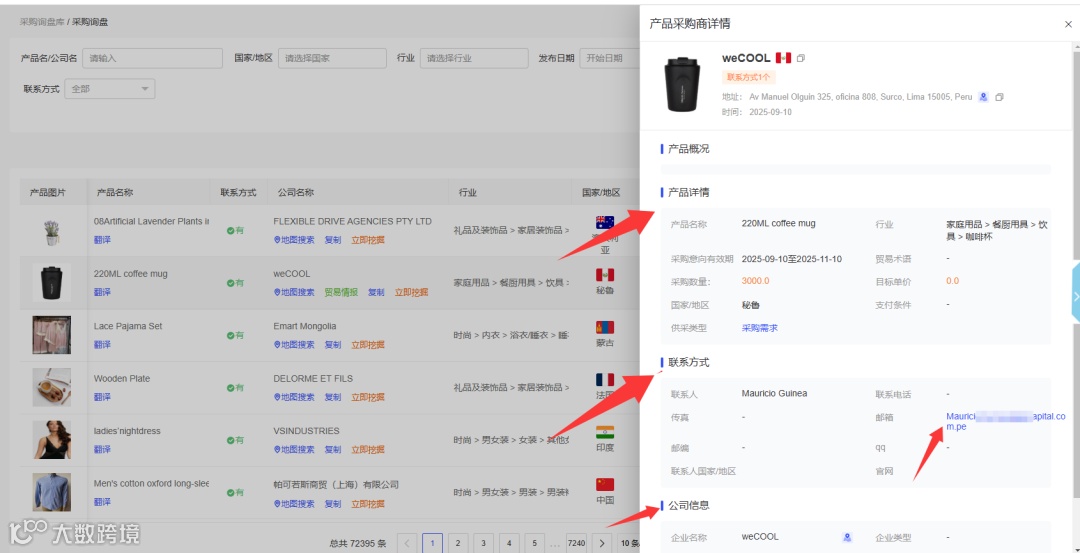This screenshot has width=1080, height=553.
Task: Click the Peru flag beside weCOOL in the detail header
Action: click(783, 58)
